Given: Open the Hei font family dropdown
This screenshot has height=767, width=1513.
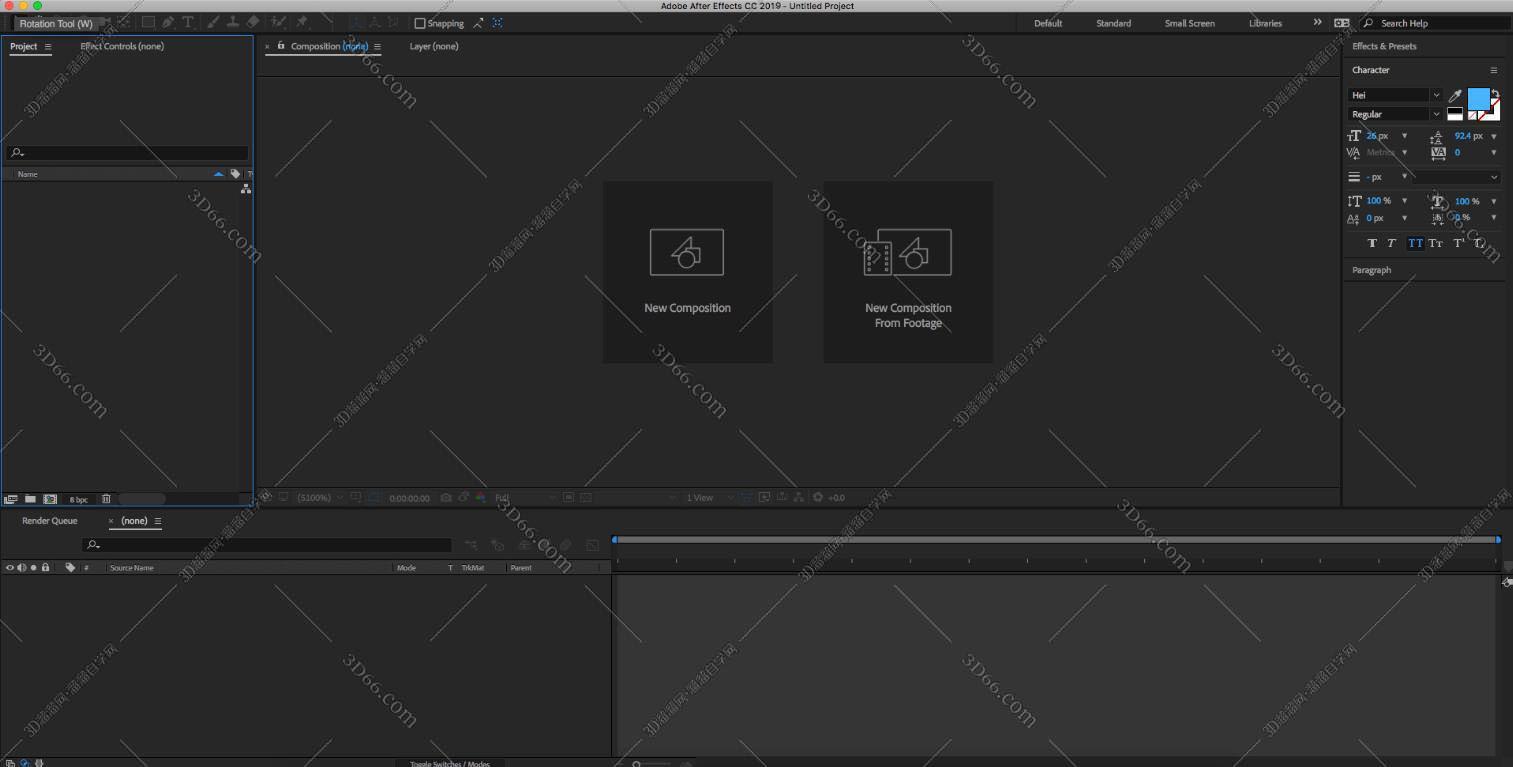Looking at the screenshot, I should pos(1395,95).
